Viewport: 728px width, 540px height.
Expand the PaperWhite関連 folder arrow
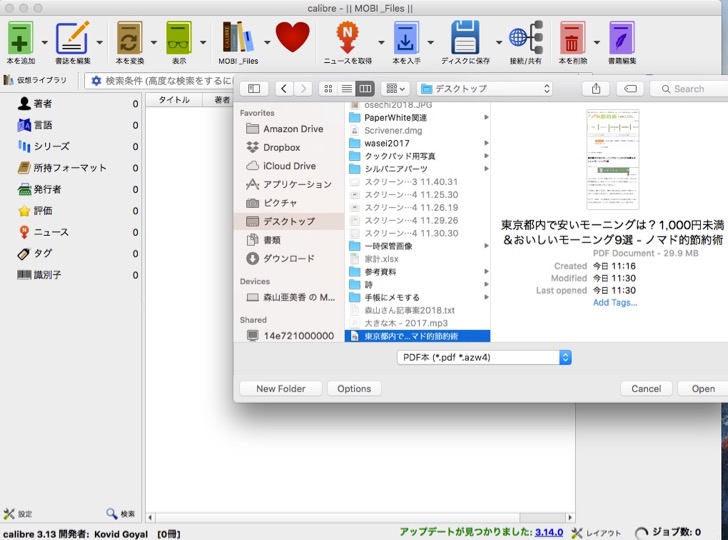point(486,117)
